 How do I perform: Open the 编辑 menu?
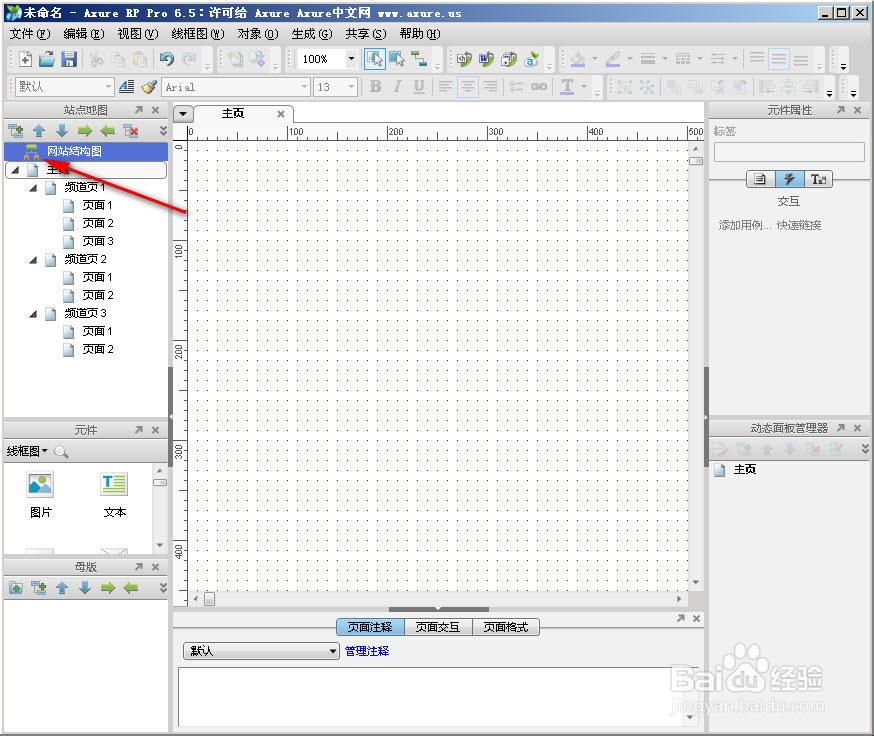[x=84, y=34]
